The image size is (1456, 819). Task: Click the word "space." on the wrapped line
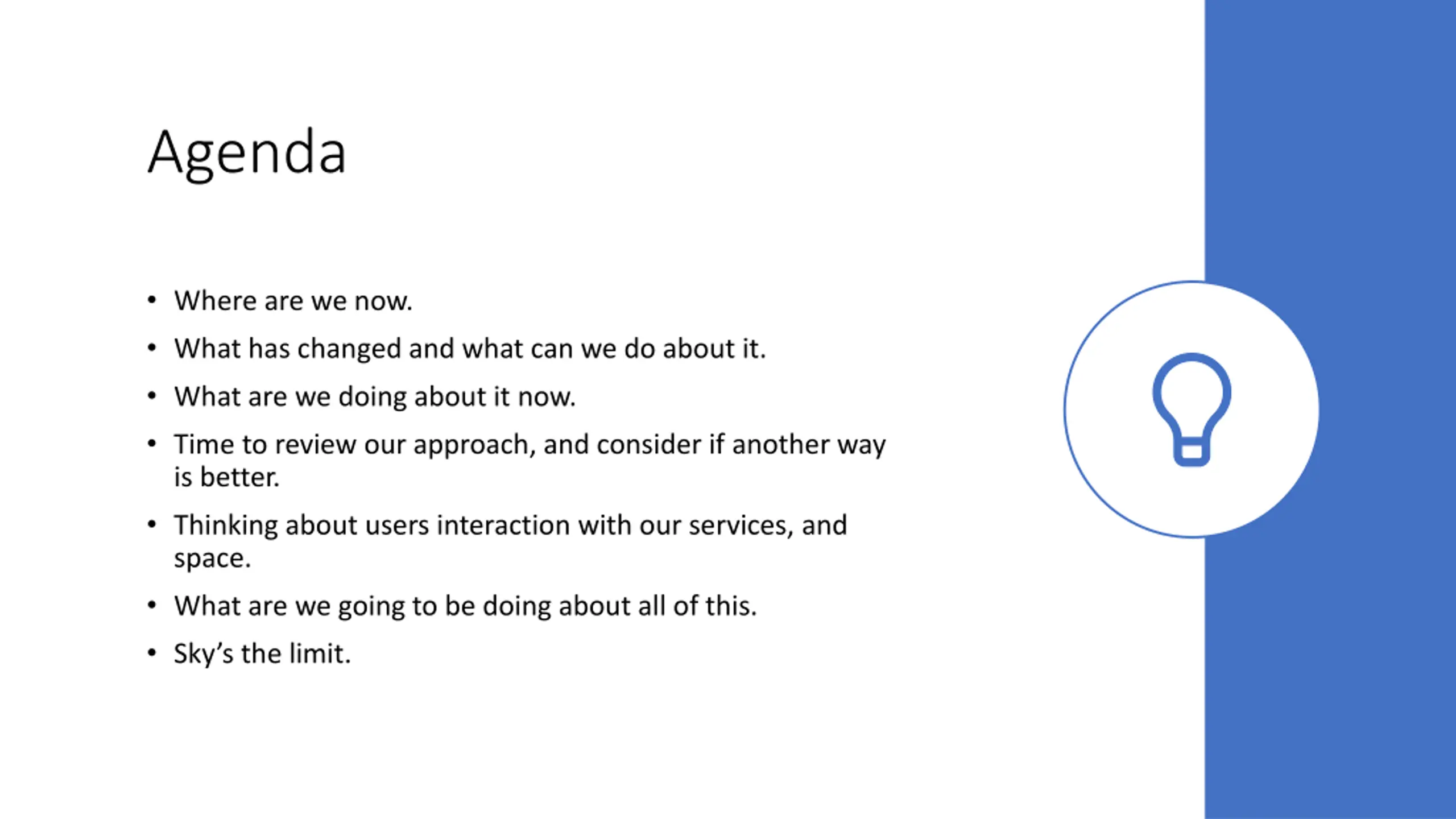pyautogui.click(x=212, y=559)
